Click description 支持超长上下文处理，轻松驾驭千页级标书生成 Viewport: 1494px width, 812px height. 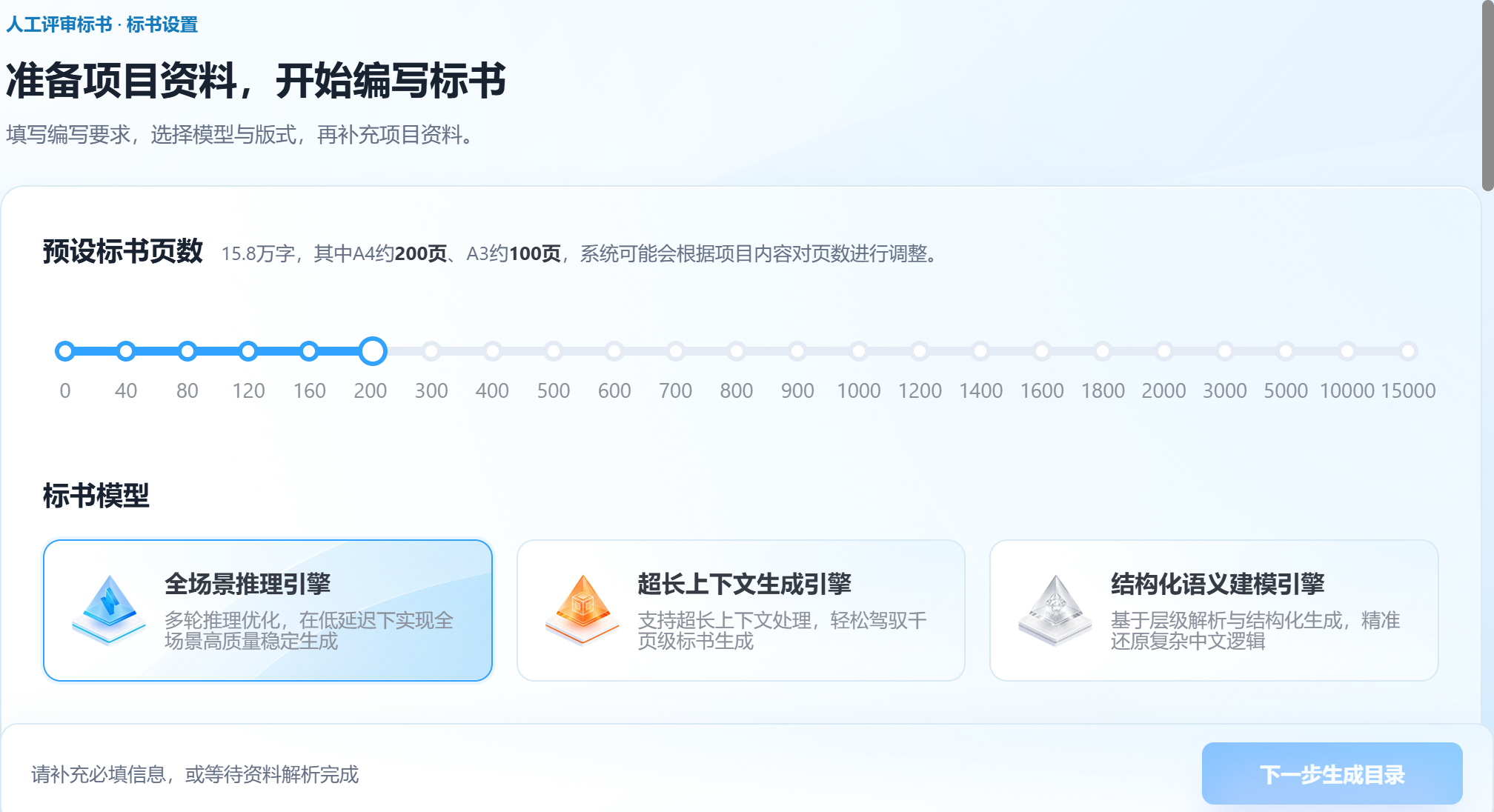[x=783, y=630]
